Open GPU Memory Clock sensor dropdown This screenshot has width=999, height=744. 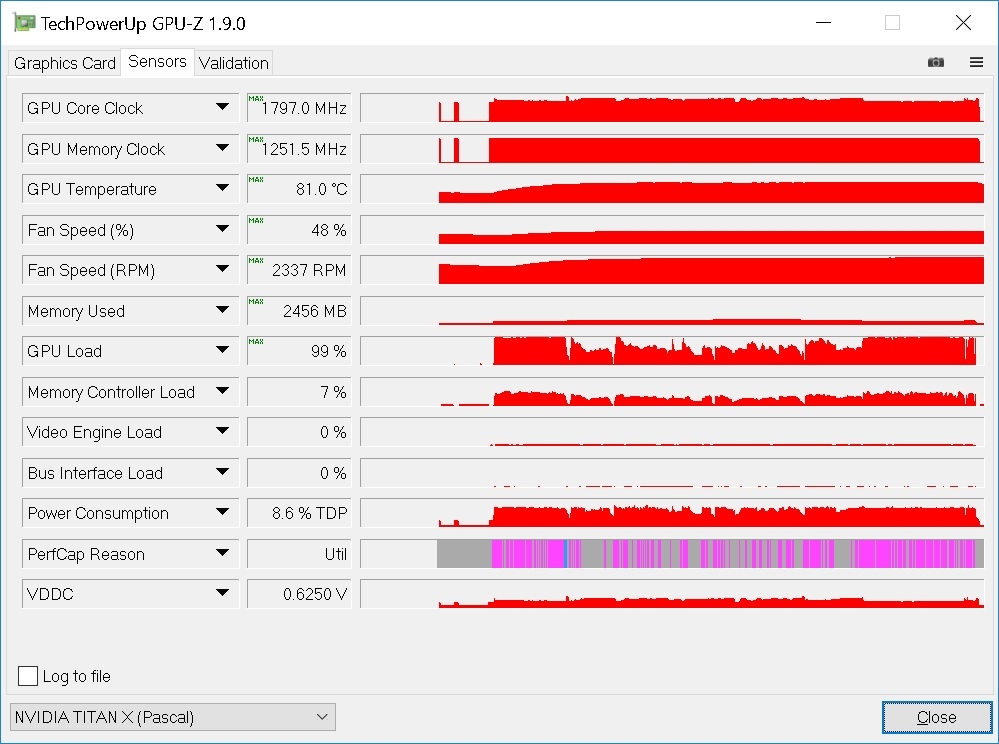click(222, 148)
